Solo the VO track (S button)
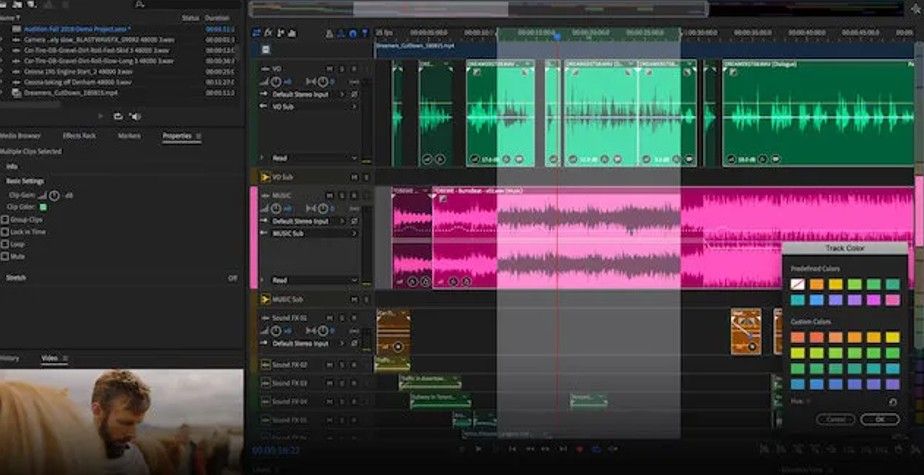The image size is (924, 475). point(341,70)
